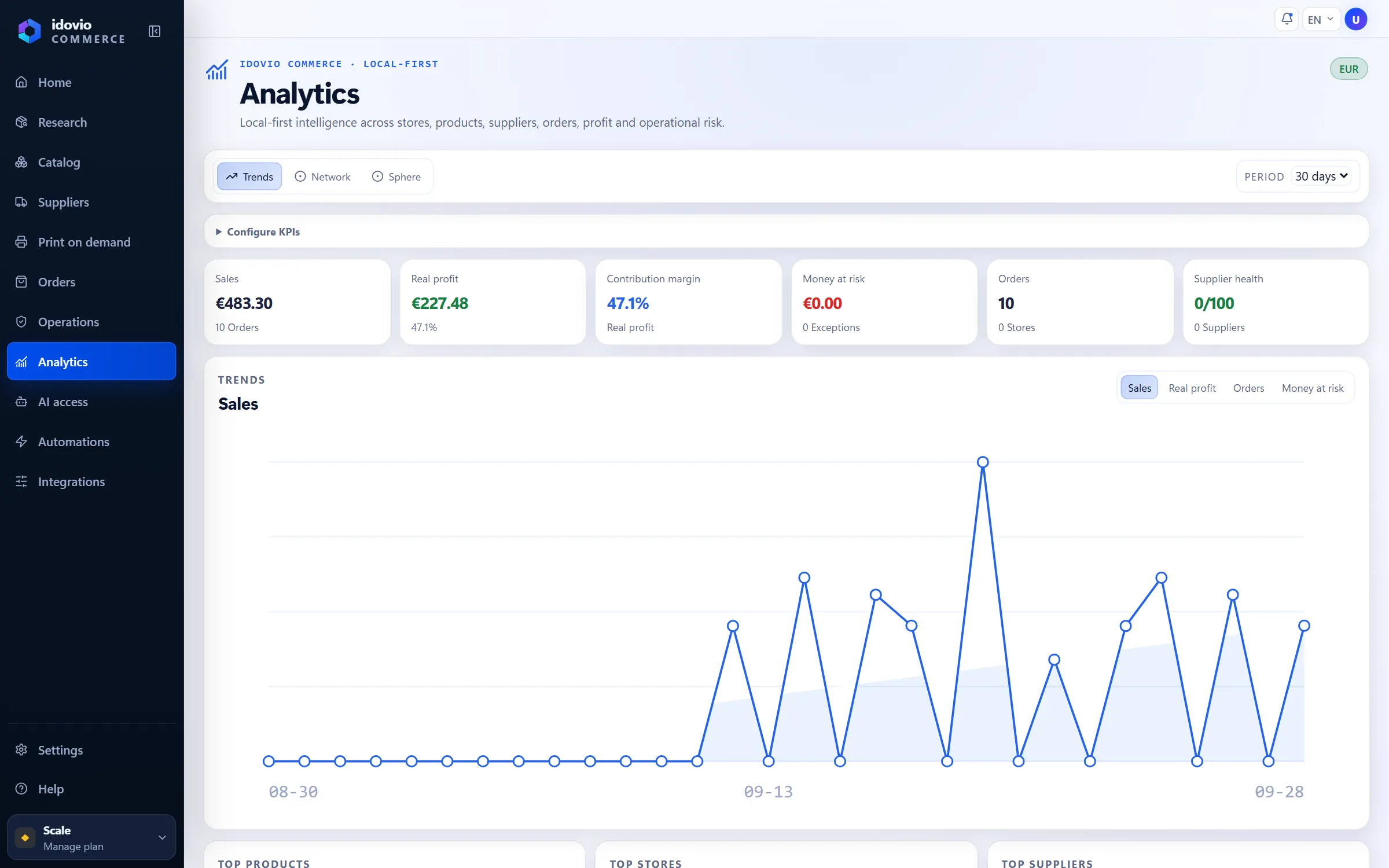This screenshot has width=1389, height=868.
Task: Collapse the sidebar with the panel icon
Action: (155, 31)
